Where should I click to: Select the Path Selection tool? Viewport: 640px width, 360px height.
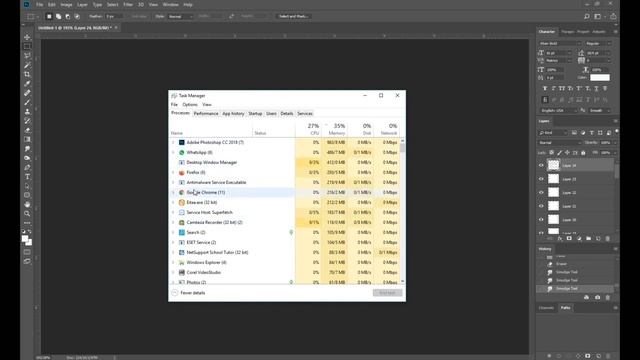27,186
